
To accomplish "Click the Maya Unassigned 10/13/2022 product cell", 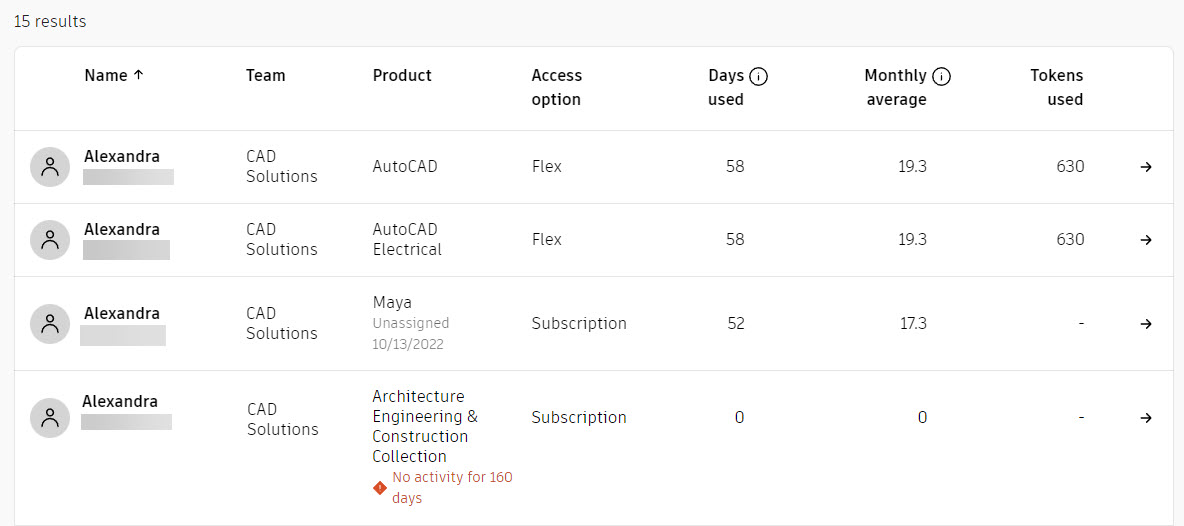I will (x=411, y=323).
